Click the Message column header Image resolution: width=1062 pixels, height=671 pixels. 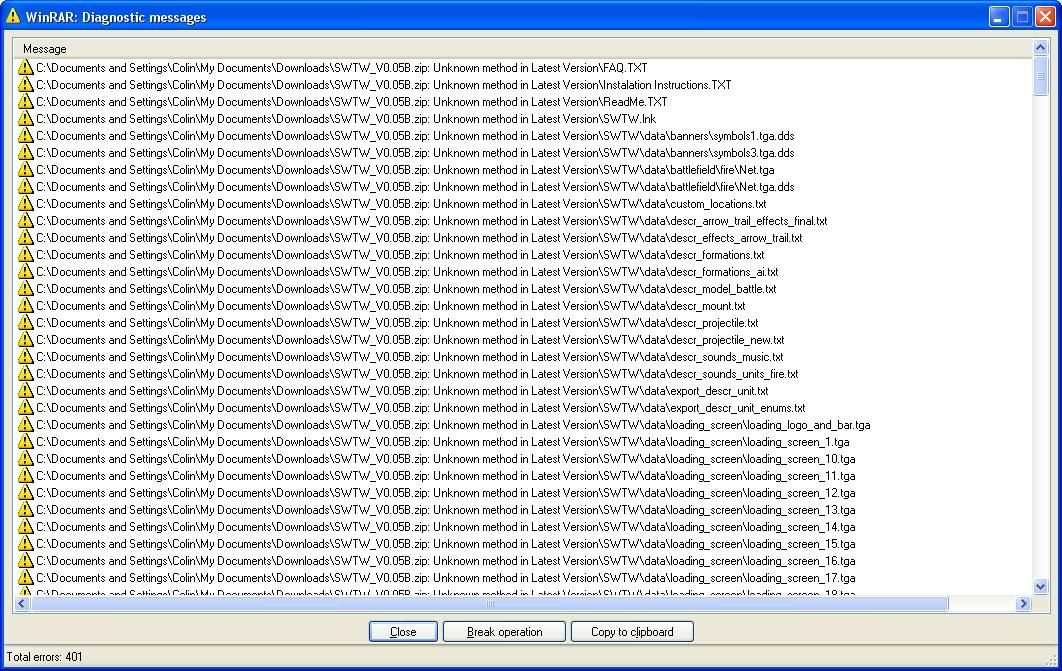[523, 49]
